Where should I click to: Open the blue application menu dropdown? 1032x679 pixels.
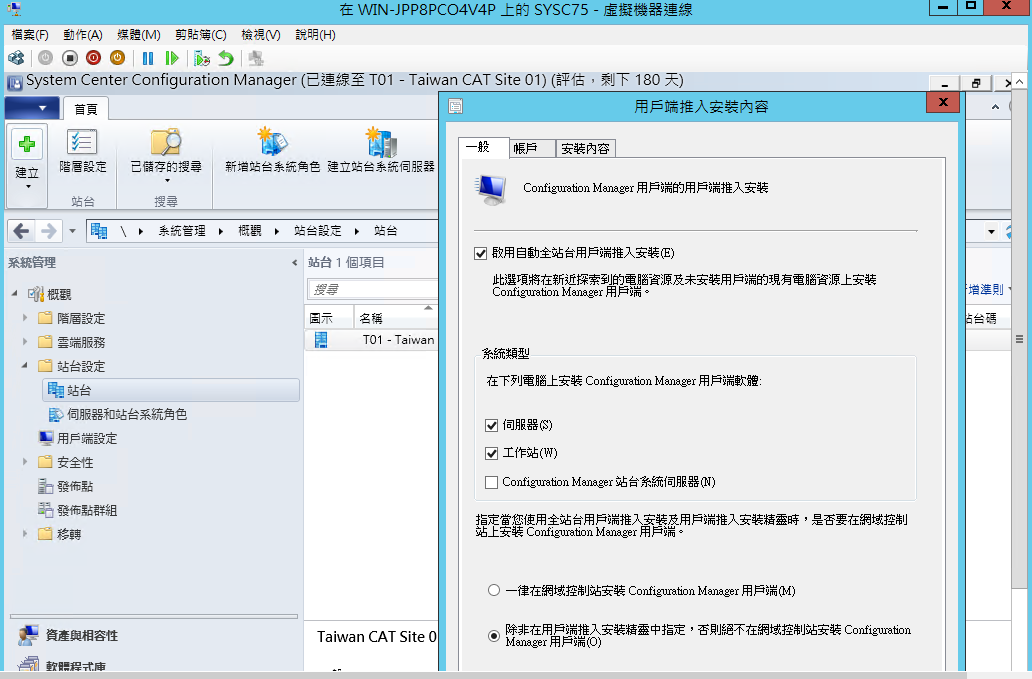pyautogui.click(x=32, y=108)
